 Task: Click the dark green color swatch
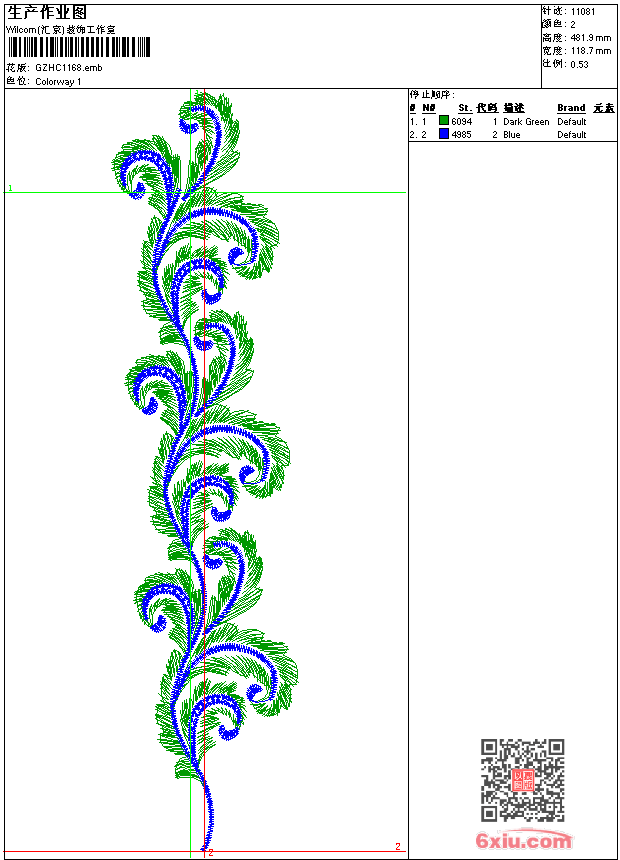pos(444,121)
